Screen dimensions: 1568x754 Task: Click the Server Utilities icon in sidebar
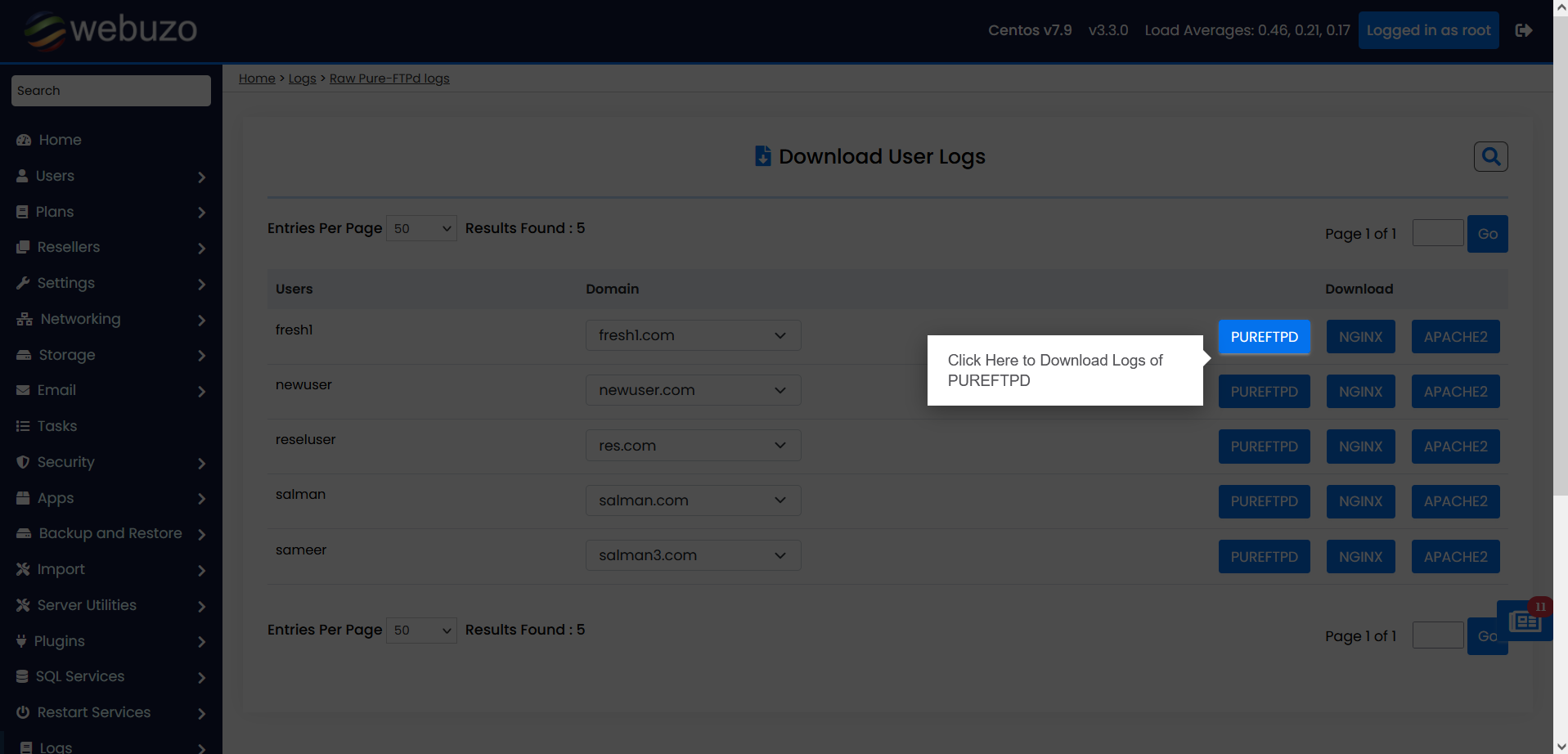point(23,605)
